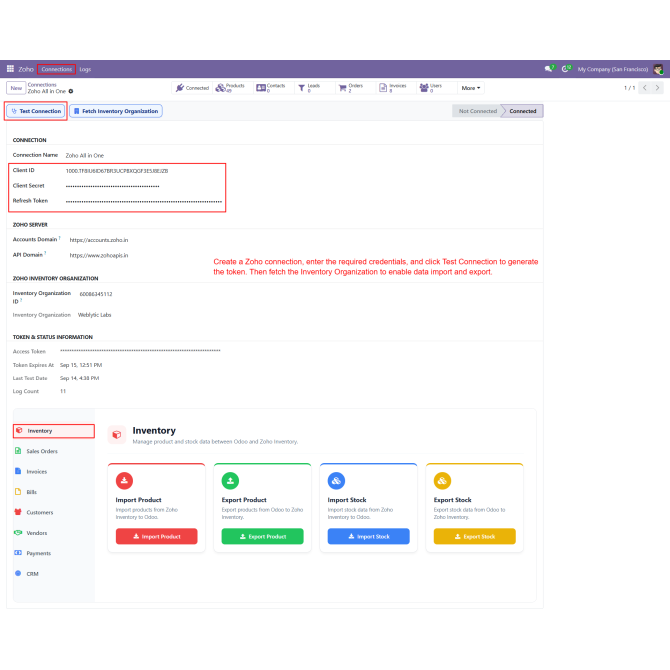Open the Contacts stat button
Viewport: 670px width, 670px height.
tap(271, 88)
